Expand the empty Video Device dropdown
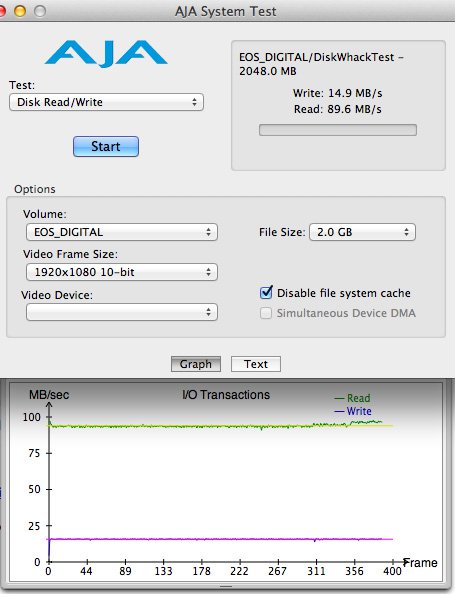 point(122,312)
